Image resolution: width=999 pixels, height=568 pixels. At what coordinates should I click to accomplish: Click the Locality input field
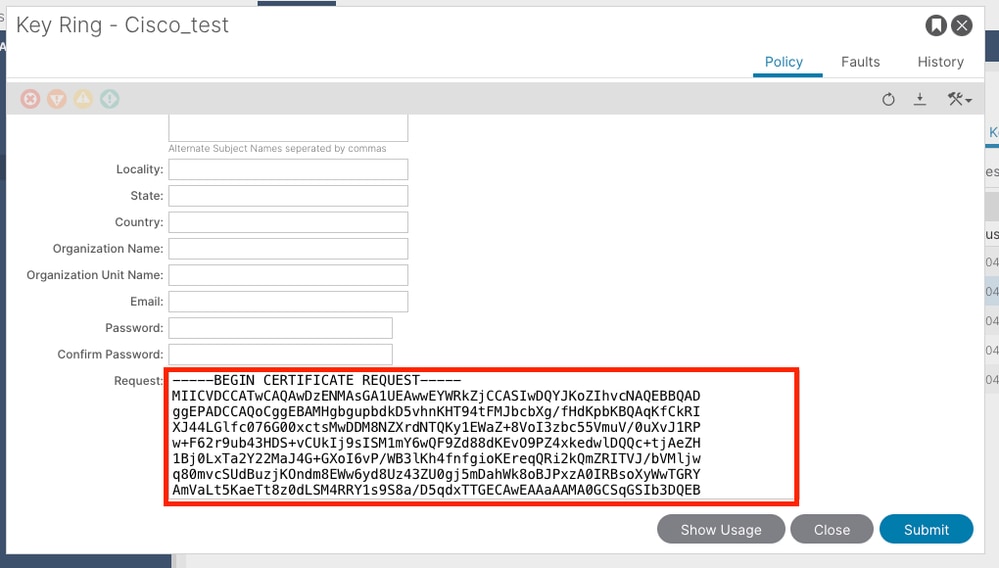pos(288,169)
